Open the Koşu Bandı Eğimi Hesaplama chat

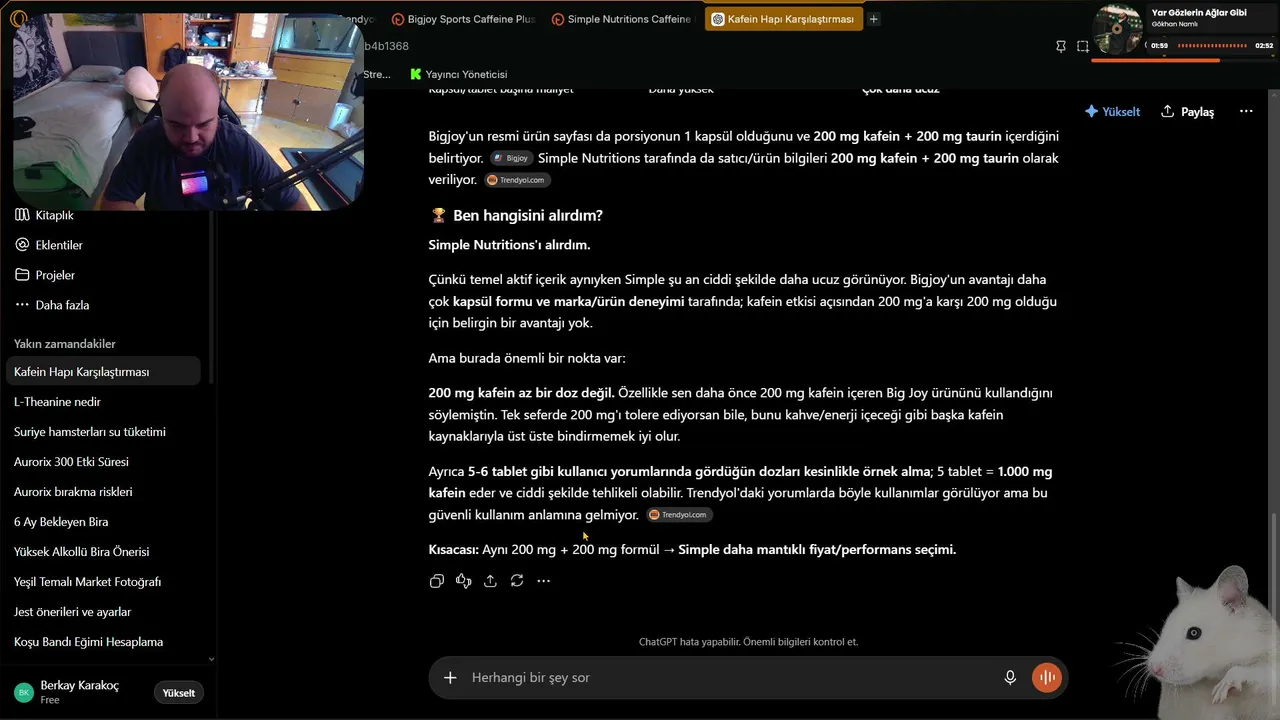pyautogui.click(x=103, y=642)
